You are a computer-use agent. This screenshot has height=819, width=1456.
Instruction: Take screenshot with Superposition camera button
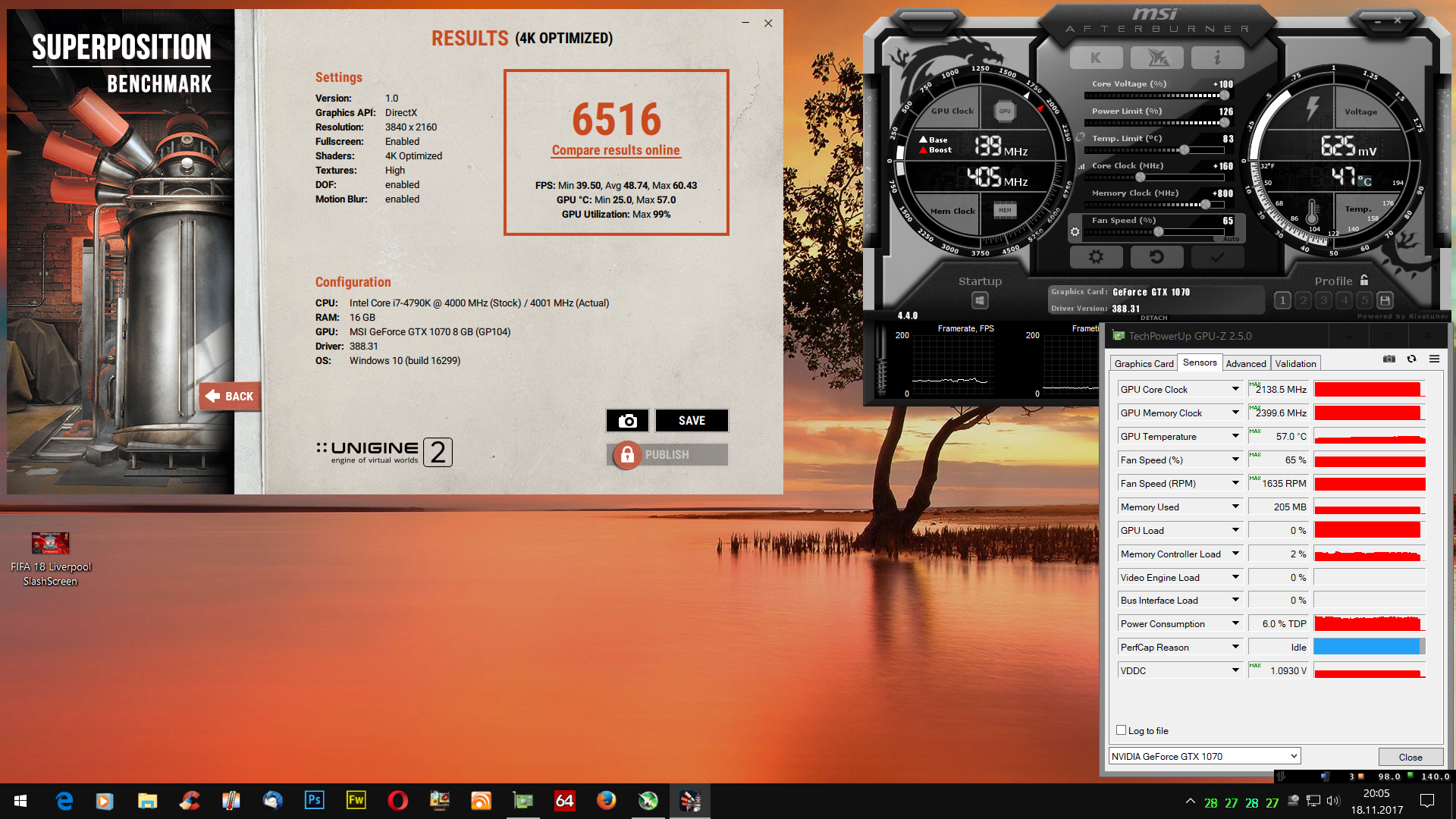[x=627, y=421]
